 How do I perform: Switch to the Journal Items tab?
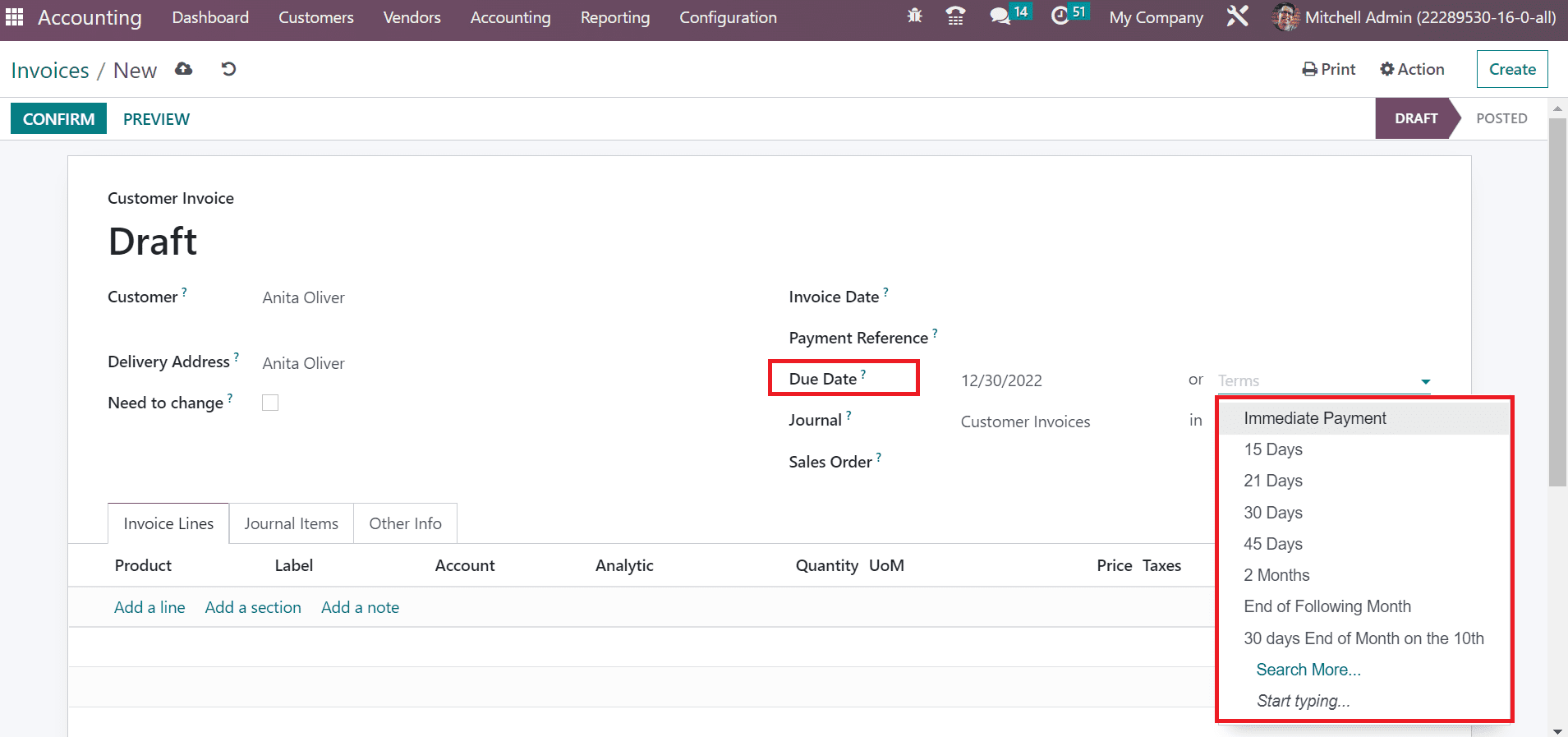click(291, 523)
